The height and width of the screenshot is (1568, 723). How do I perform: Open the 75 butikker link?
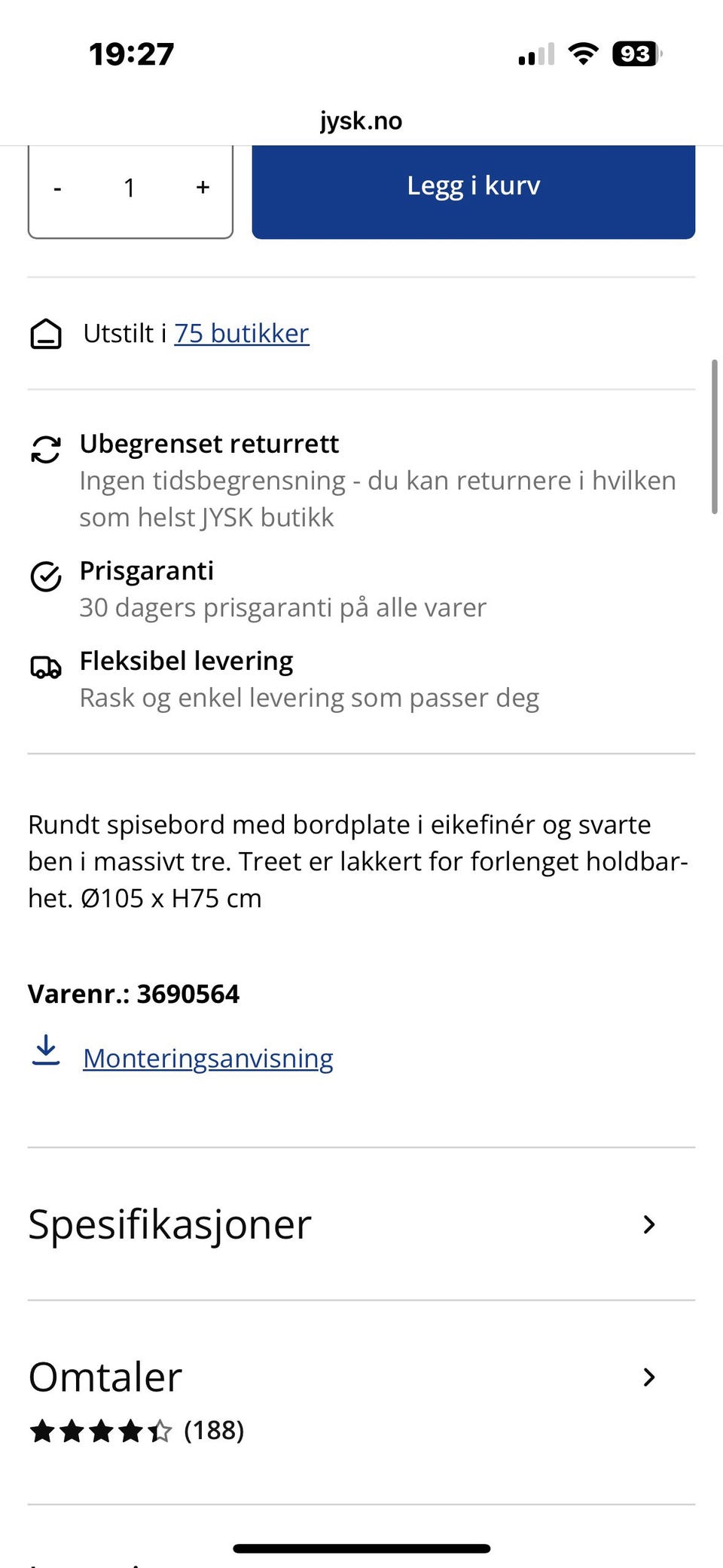tap(242, 333)
